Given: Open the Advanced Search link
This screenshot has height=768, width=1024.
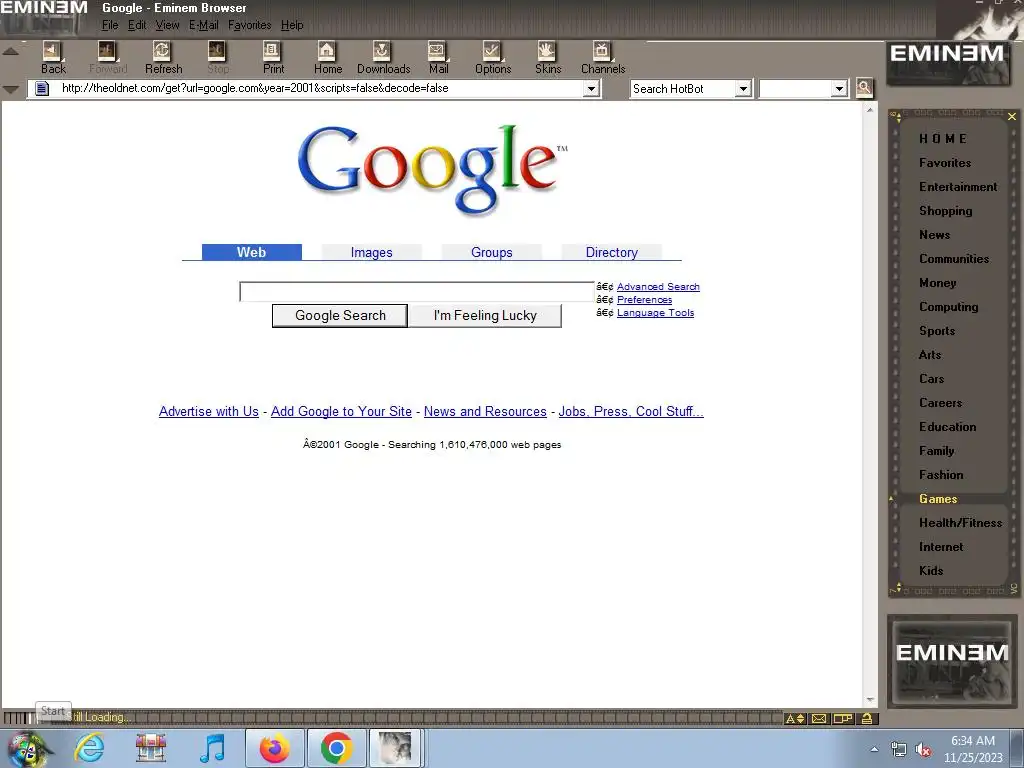Looking at the screenshot, I should coord(658,287).
